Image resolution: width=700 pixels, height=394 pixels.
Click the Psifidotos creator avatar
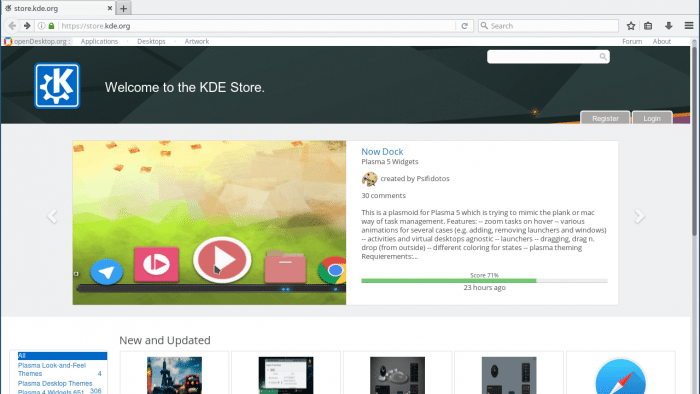tap(369, 179)
